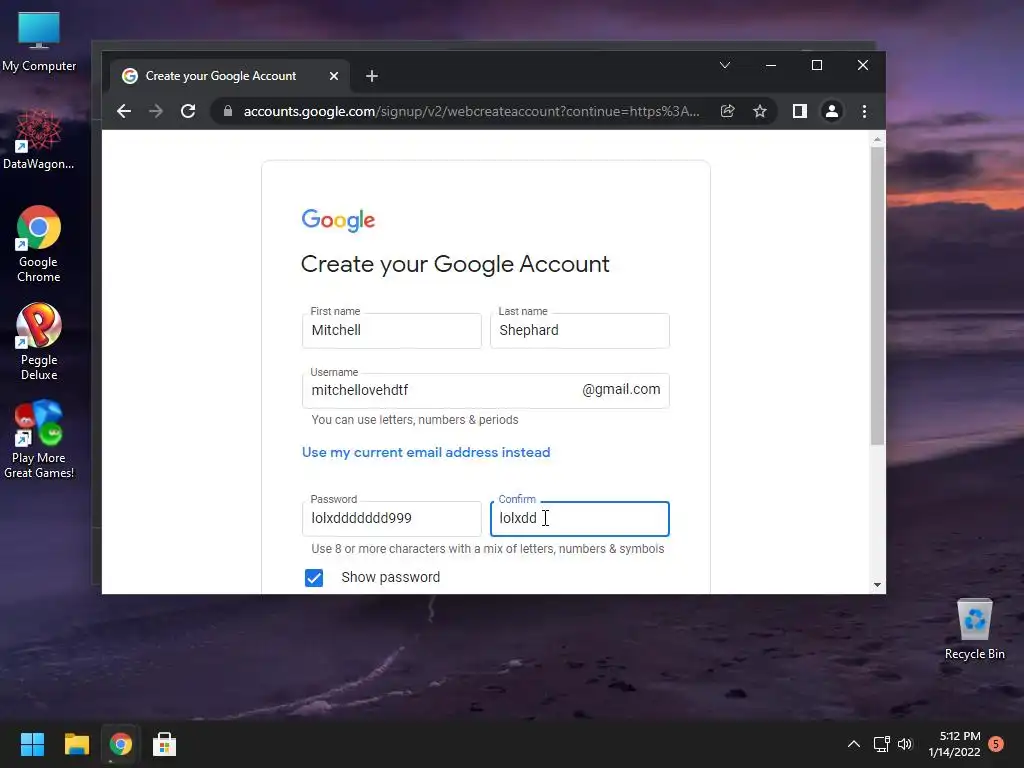Uncheck the Show password checkbox
Viewport: 1024px width, 768px height.
(314, 577)
